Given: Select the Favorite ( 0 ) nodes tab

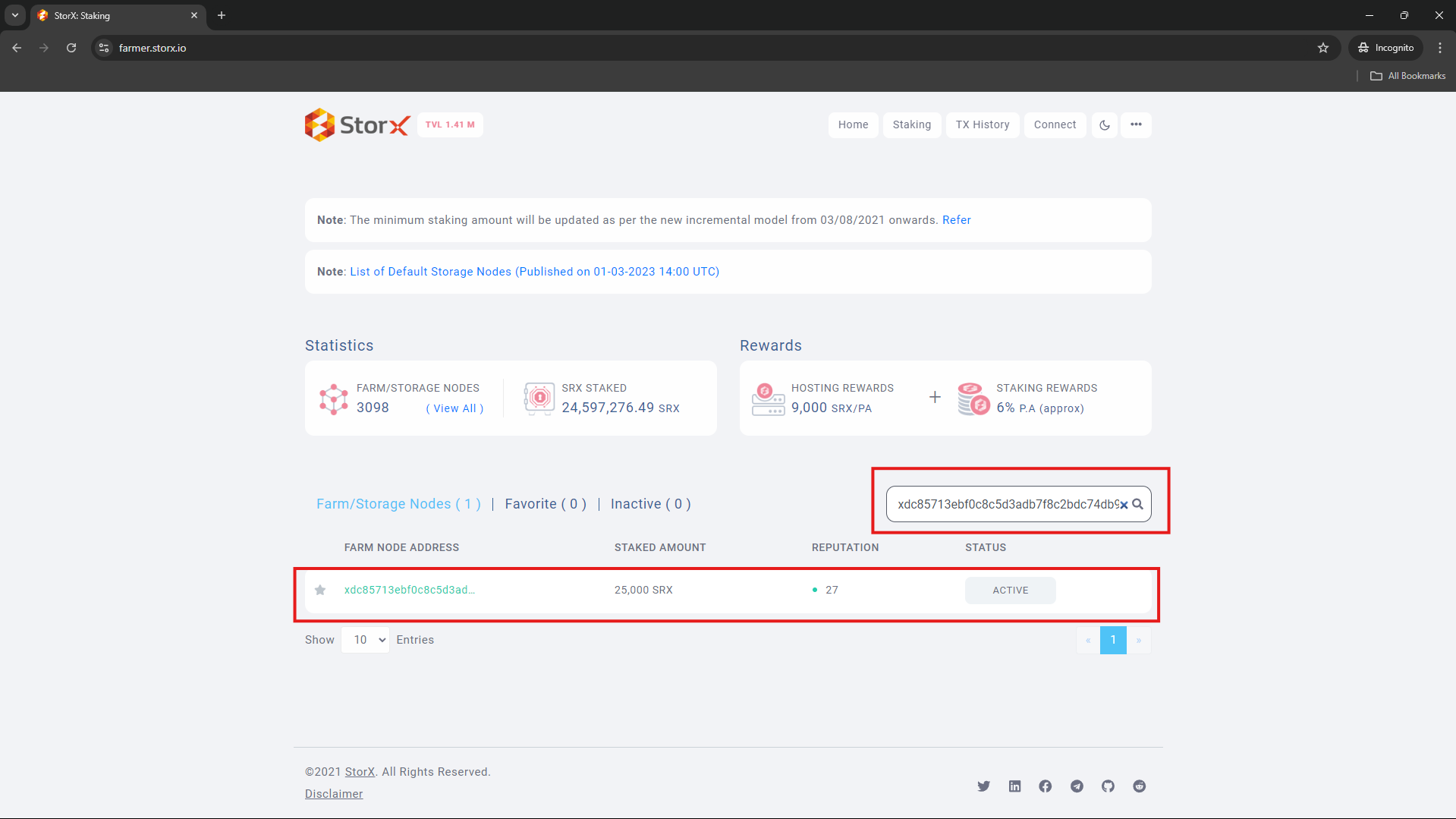Looking at the screenshot, I should point(545,503).
